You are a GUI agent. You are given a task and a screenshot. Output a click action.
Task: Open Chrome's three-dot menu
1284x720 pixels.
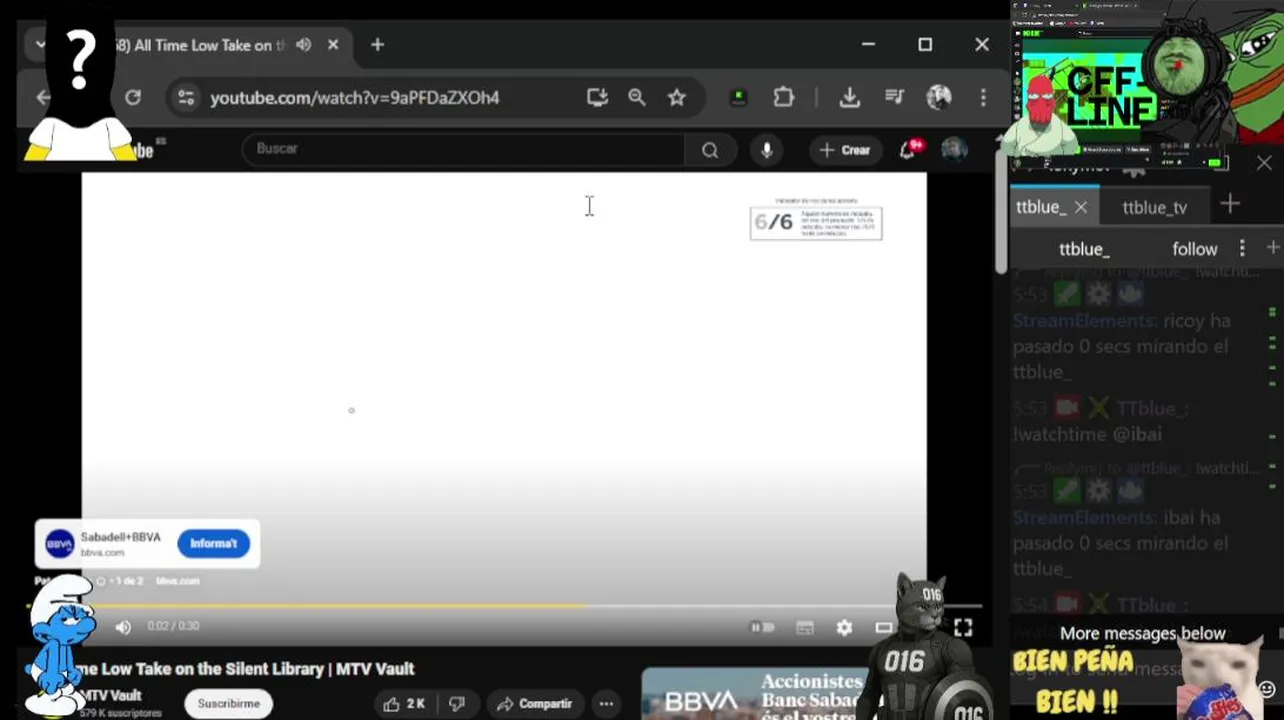point(983,97)
